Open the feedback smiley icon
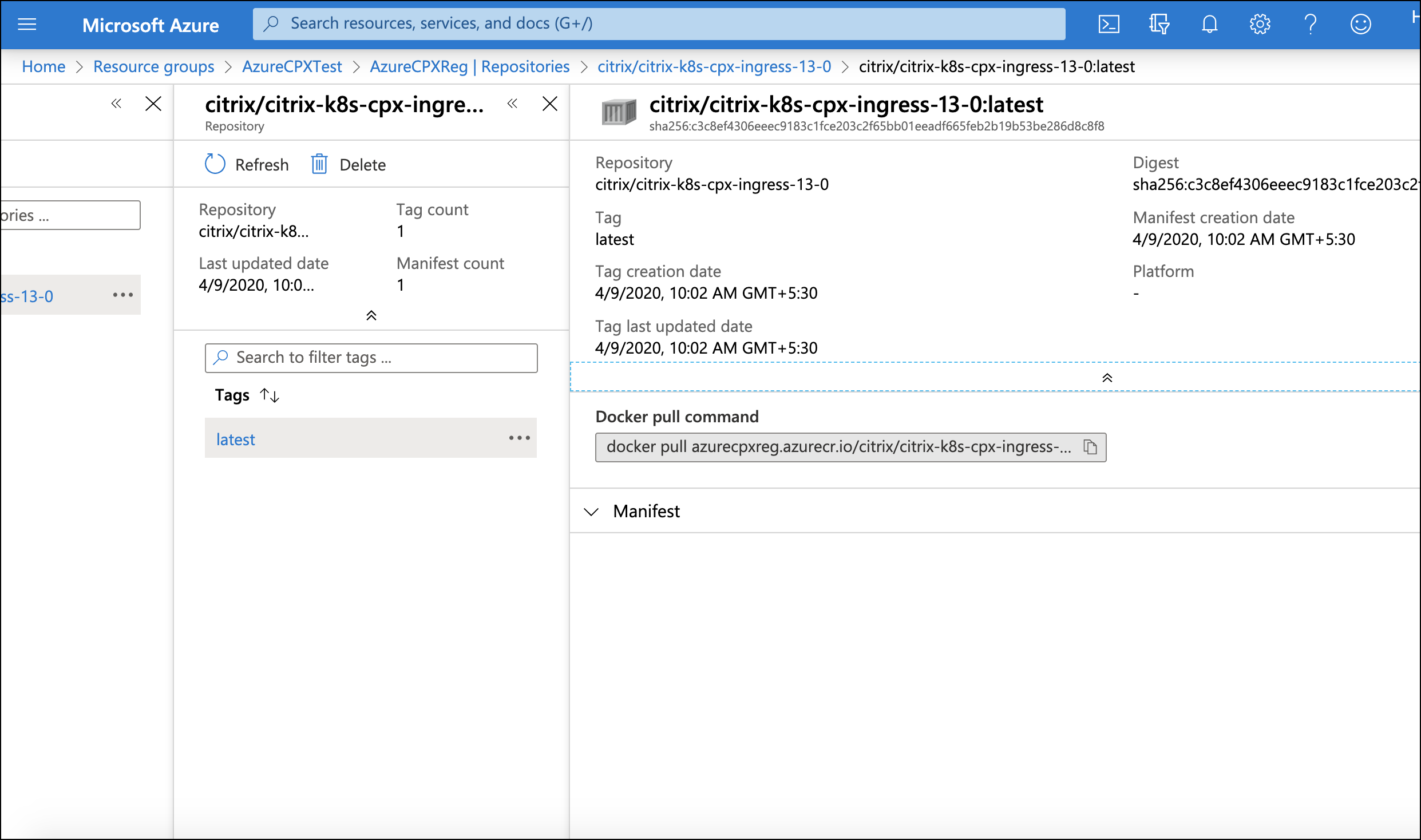The image size is (1421, 840). tap(1360, 24)
